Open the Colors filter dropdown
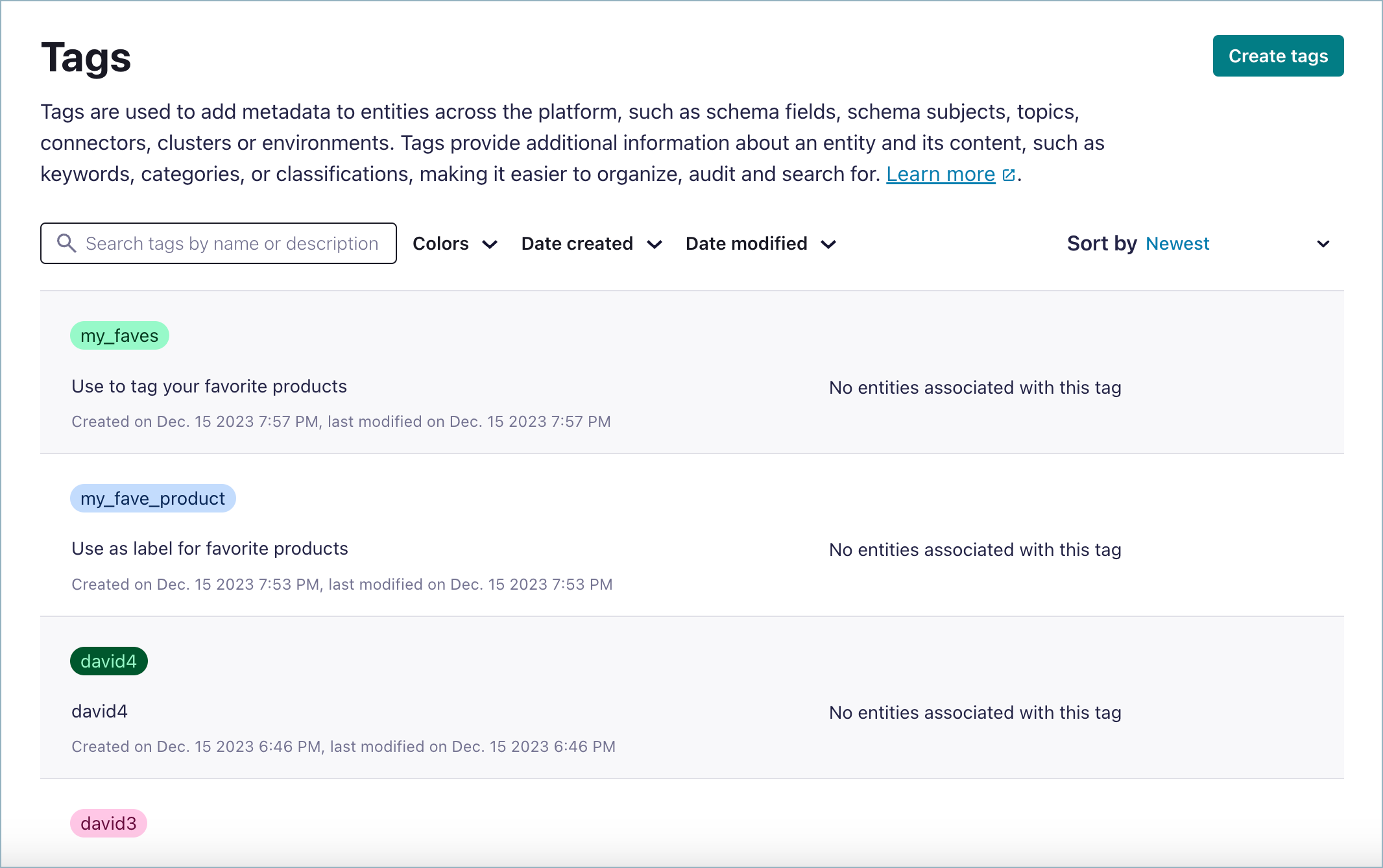This screenshot has height=868, width=1383. (x=454, y=244)
